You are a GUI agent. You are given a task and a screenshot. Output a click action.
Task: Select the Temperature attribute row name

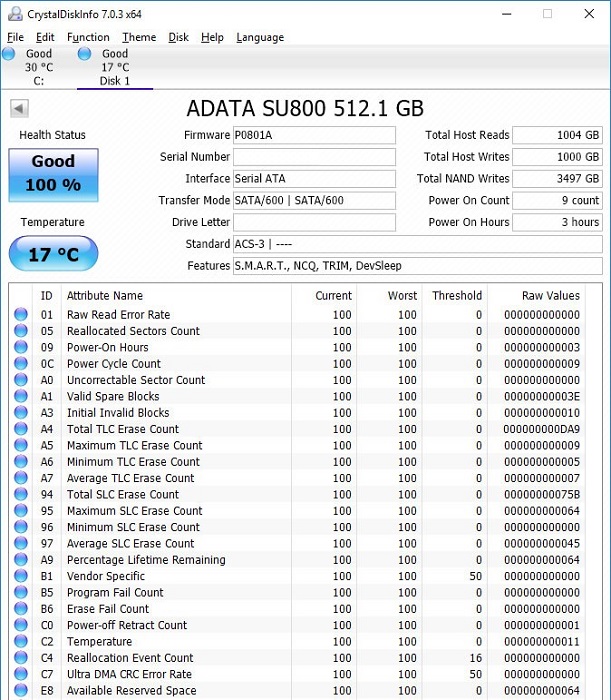pos(100,642)
